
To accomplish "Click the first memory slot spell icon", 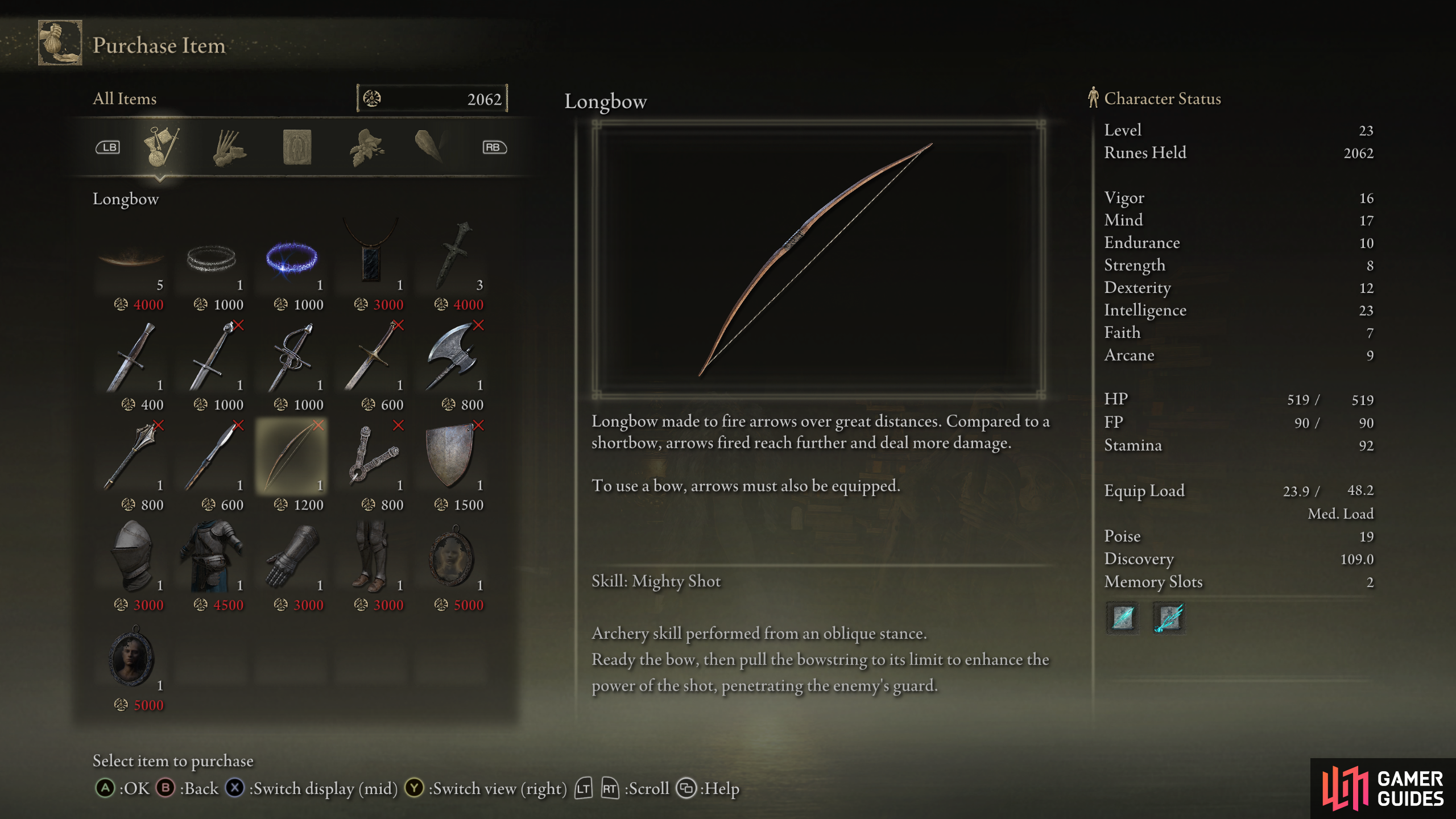I will 1123,618.
